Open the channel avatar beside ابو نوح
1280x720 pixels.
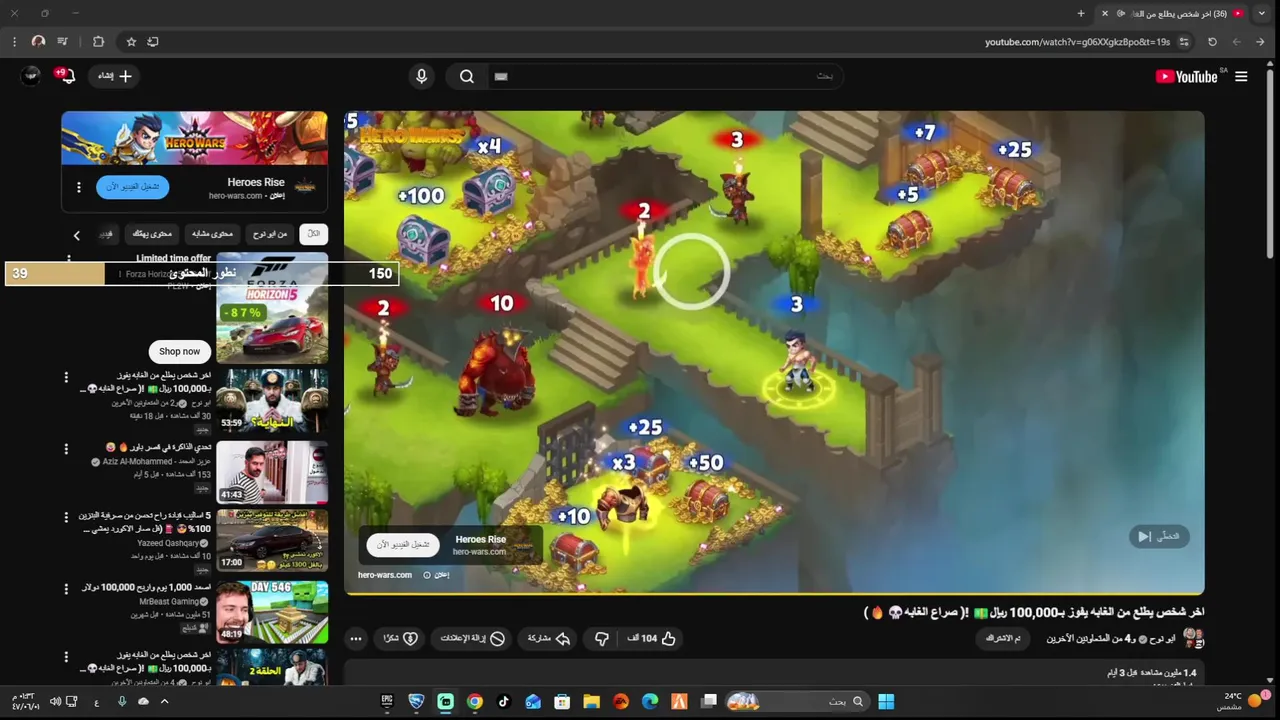pyautogui.click(x=1193, y=638)
